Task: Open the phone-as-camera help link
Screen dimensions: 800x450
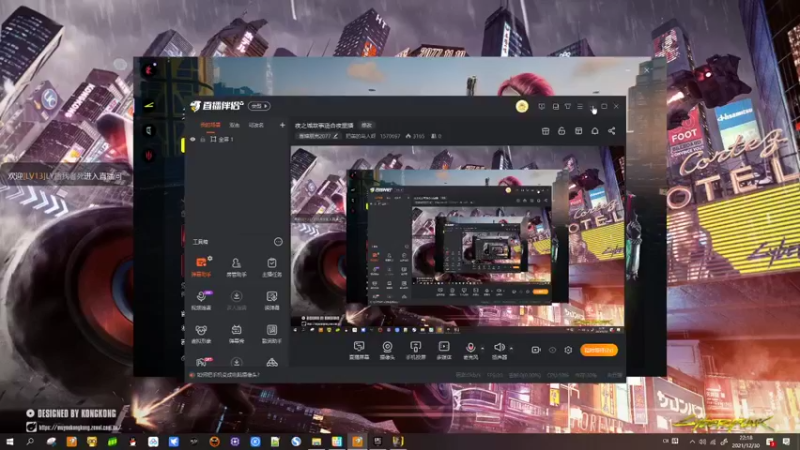Action: coord(228,374)
